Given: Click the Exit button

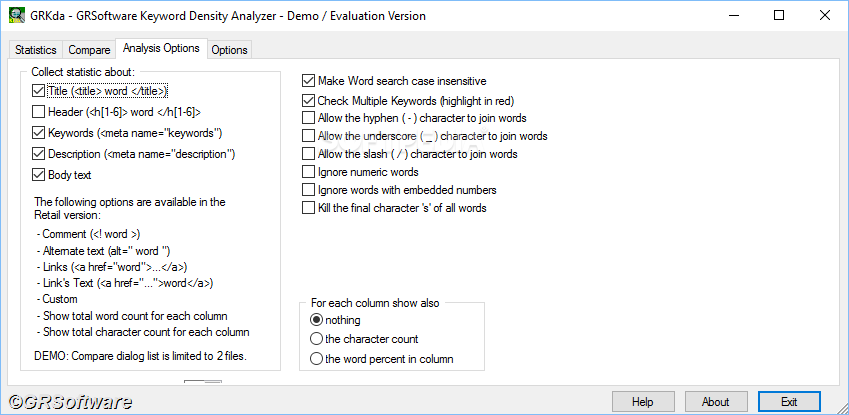Looking at the screenshot, I should coord(789,402).
